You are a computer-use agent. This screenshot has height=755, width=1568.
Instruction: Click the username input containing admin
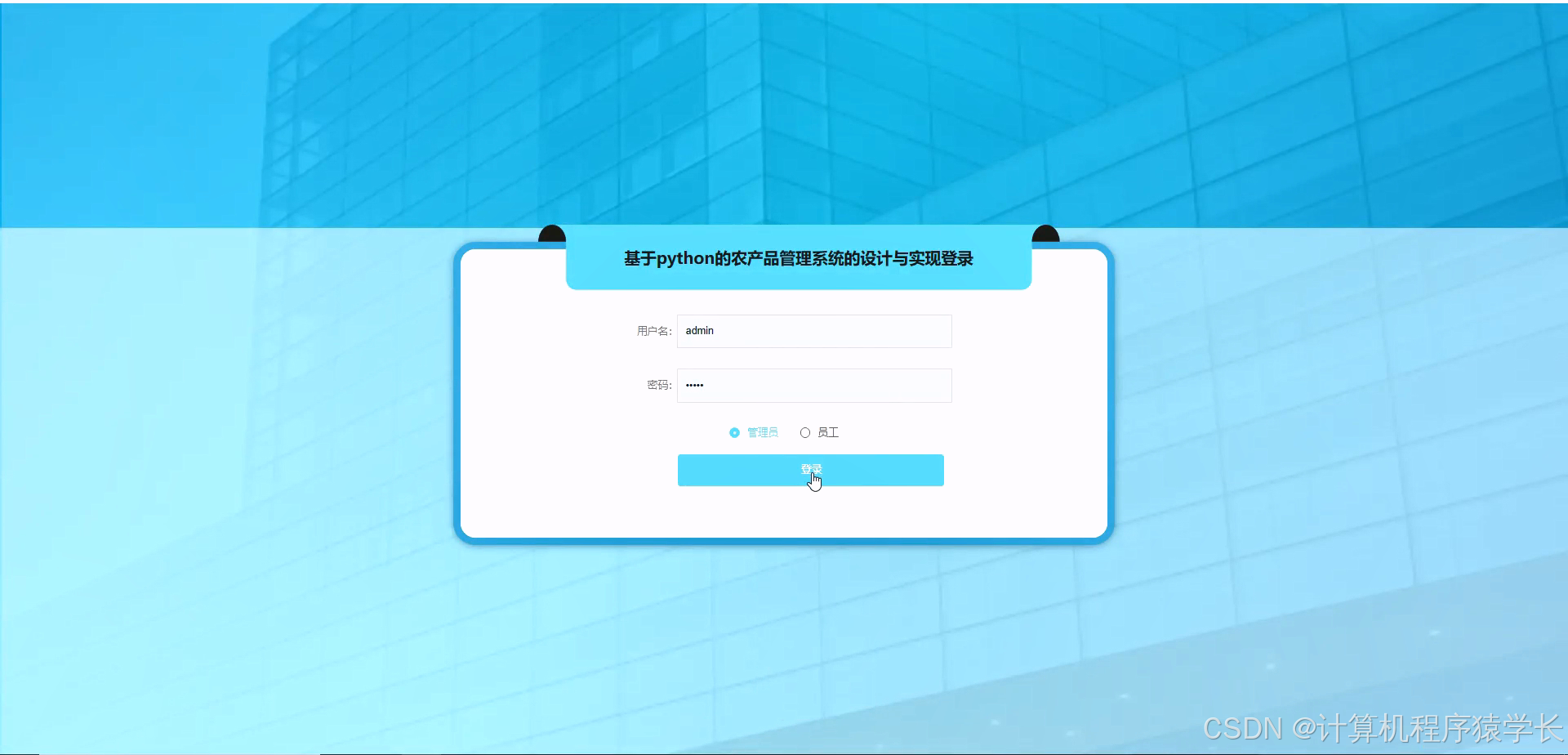813,331
